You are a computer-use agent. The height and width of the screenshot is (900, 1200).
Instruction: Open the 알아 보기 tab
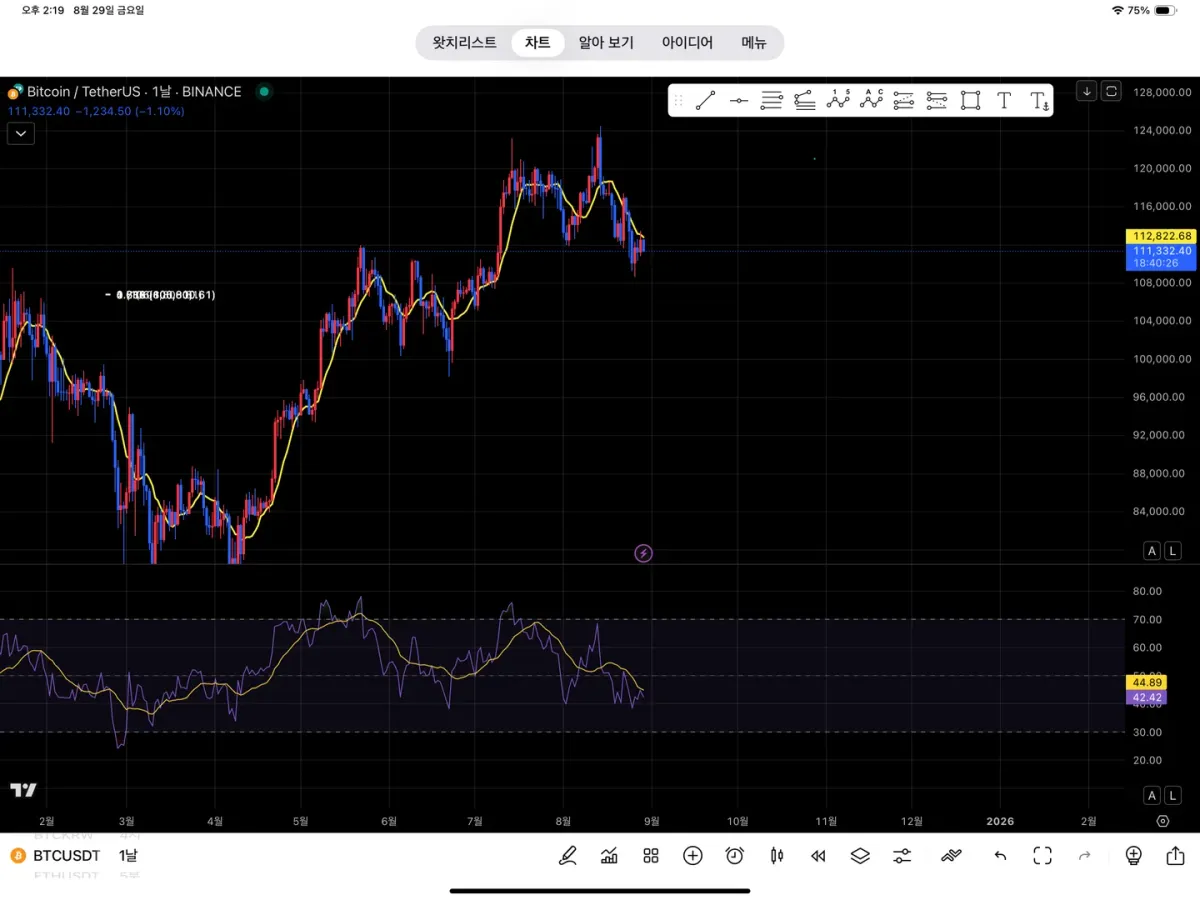point(606,43)
